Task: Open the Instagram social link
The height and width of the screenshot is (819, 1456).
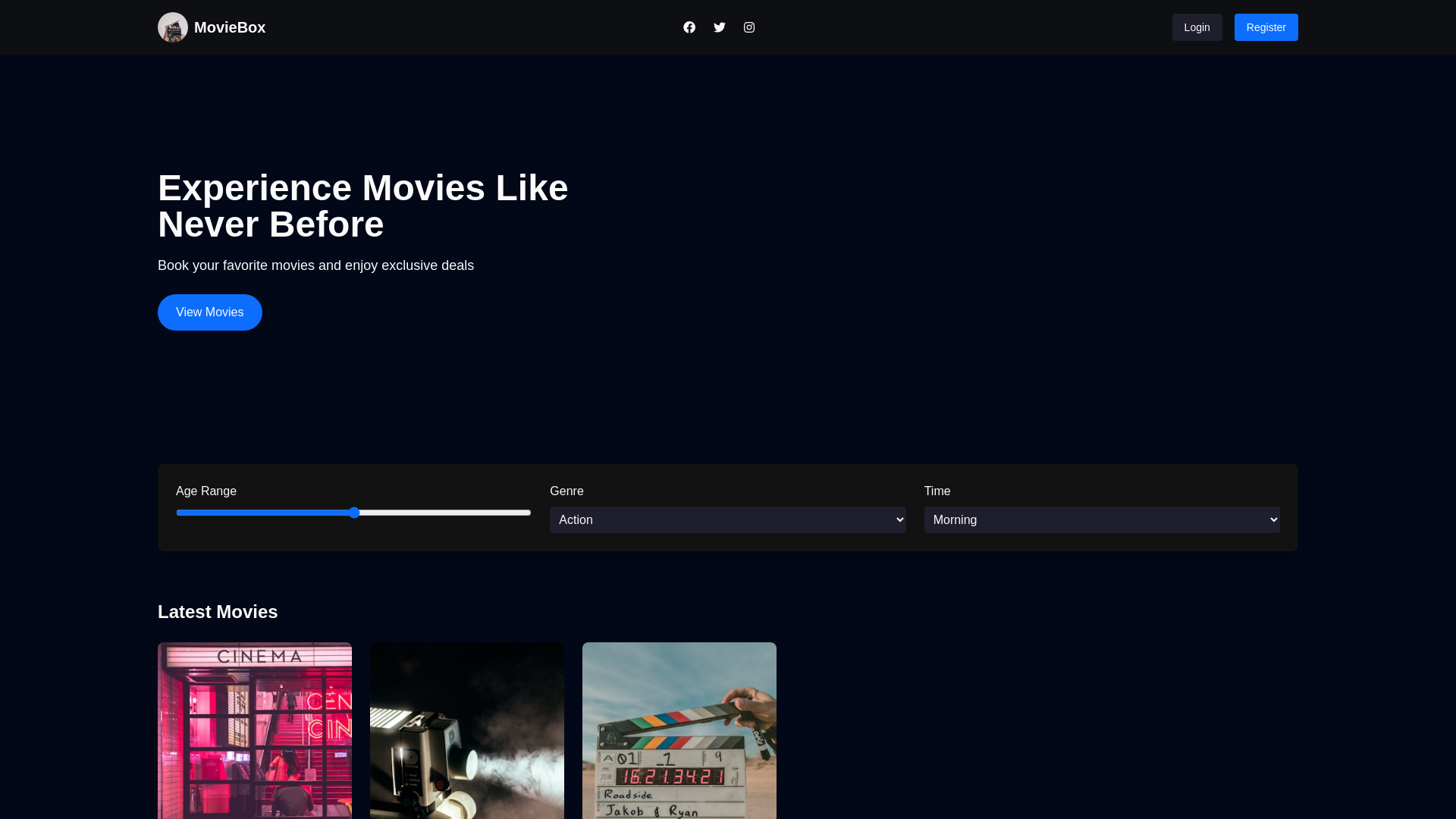Action: point(749,27)
